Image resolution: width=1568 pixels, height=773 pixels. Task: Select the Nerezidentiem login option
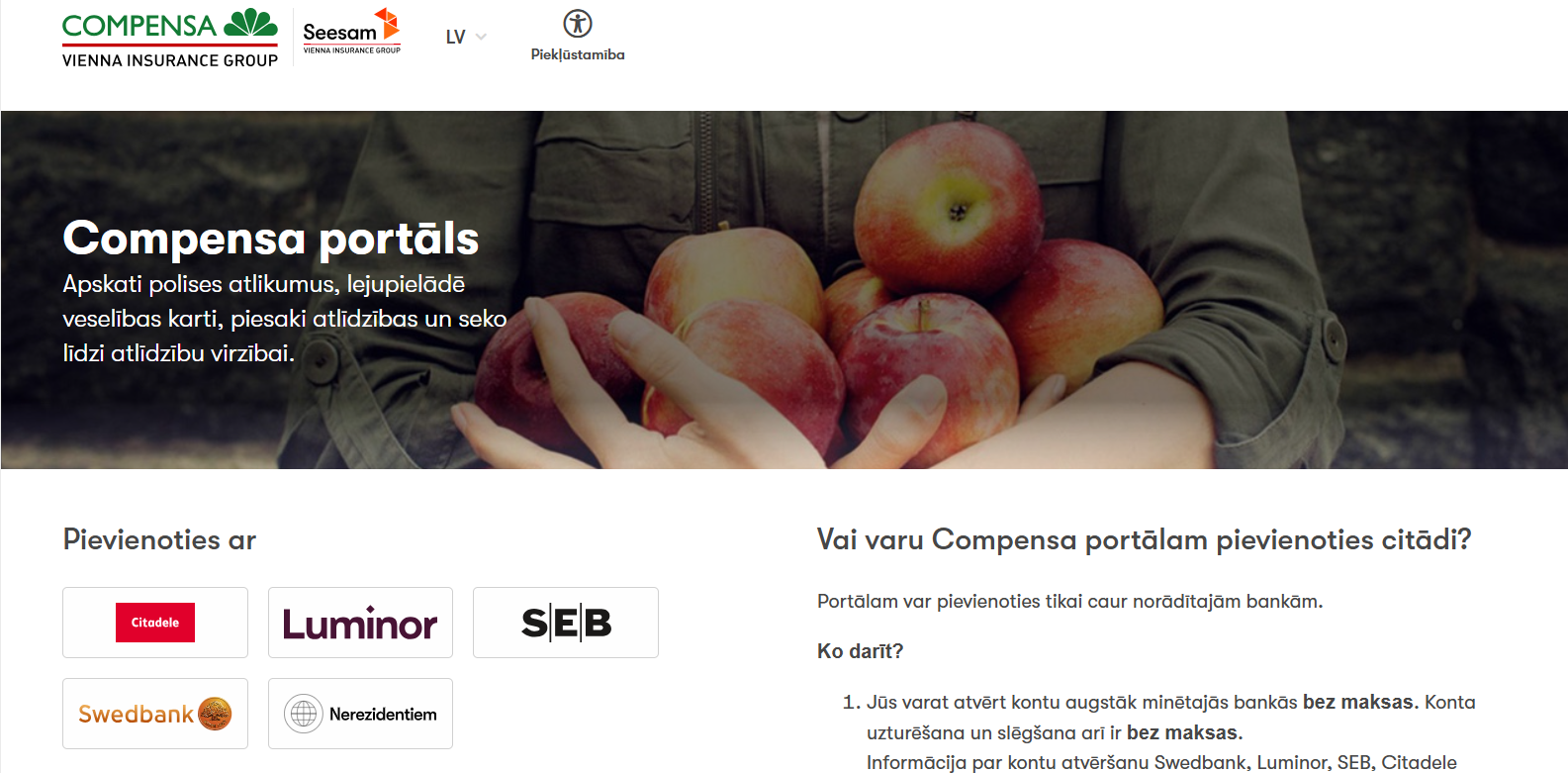tap(360, 714)
